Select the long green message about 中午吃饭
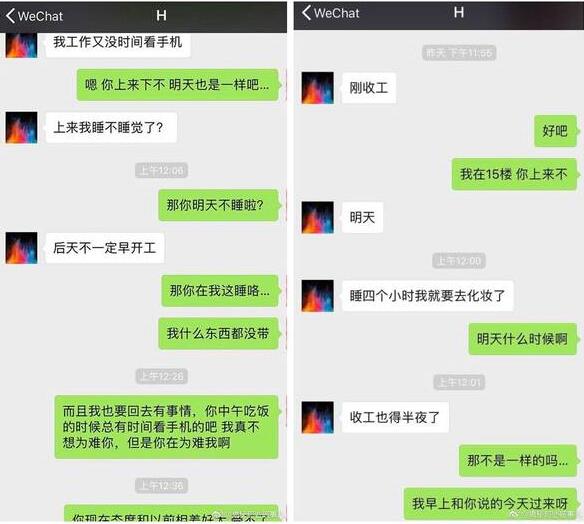This screenshot has width=584, height=524. (x=166, y=427)
